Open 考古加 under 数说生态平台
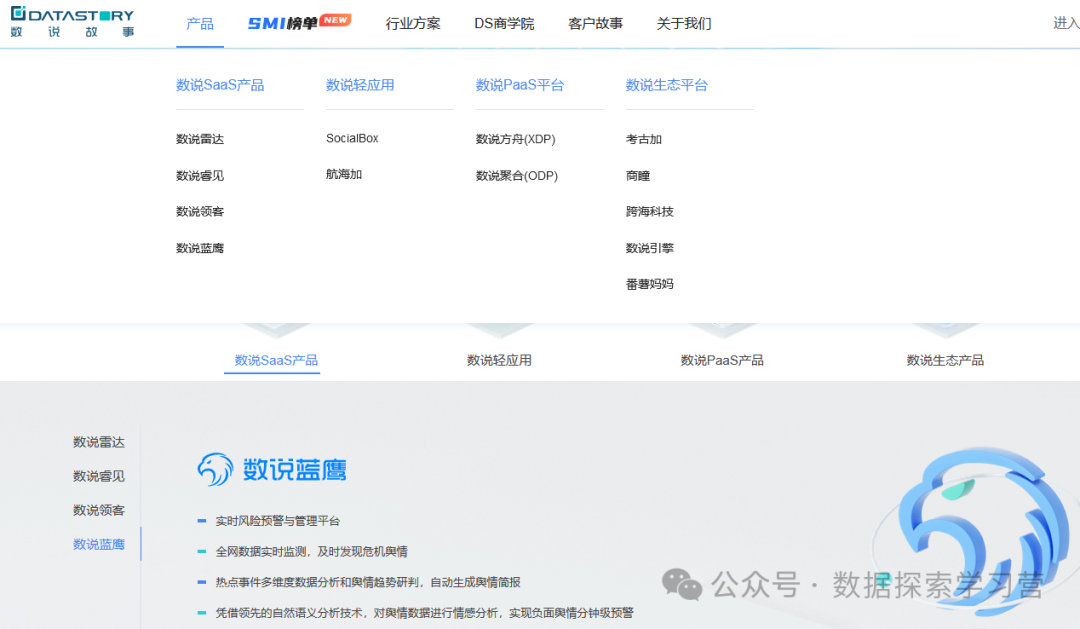Viewport: 1080px width, 629px height. [644, 139]
